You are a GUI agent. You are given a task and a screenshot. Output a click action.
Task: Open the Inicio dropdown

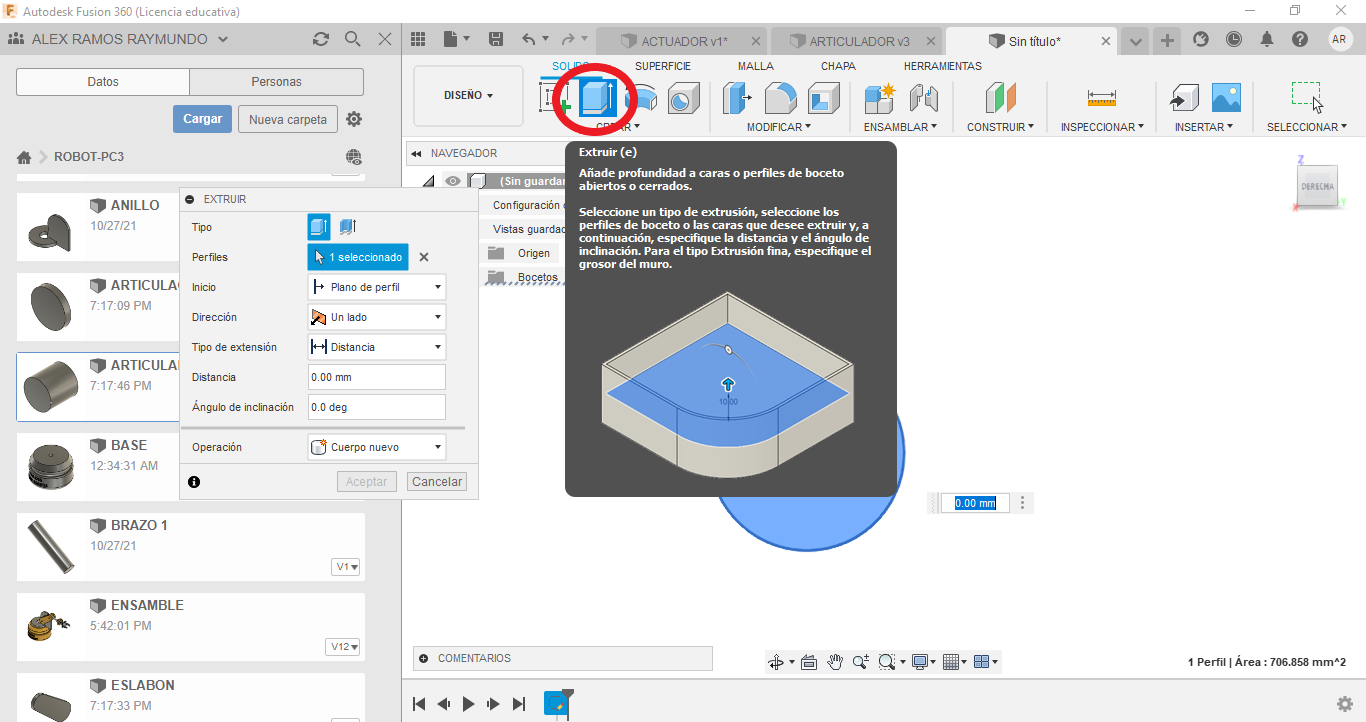click(x=376, y=287)
